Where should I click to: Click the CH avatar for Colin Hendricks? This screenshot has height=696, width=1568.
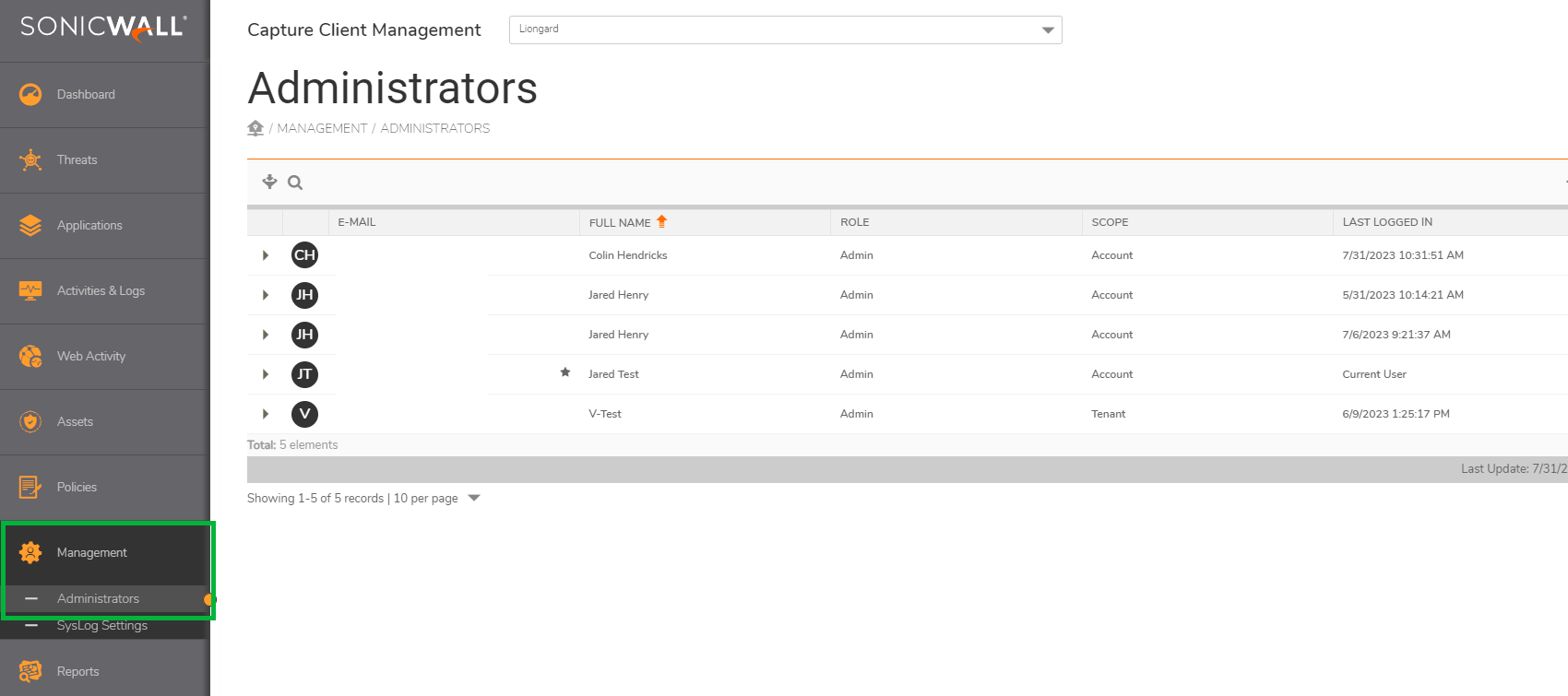304,255
